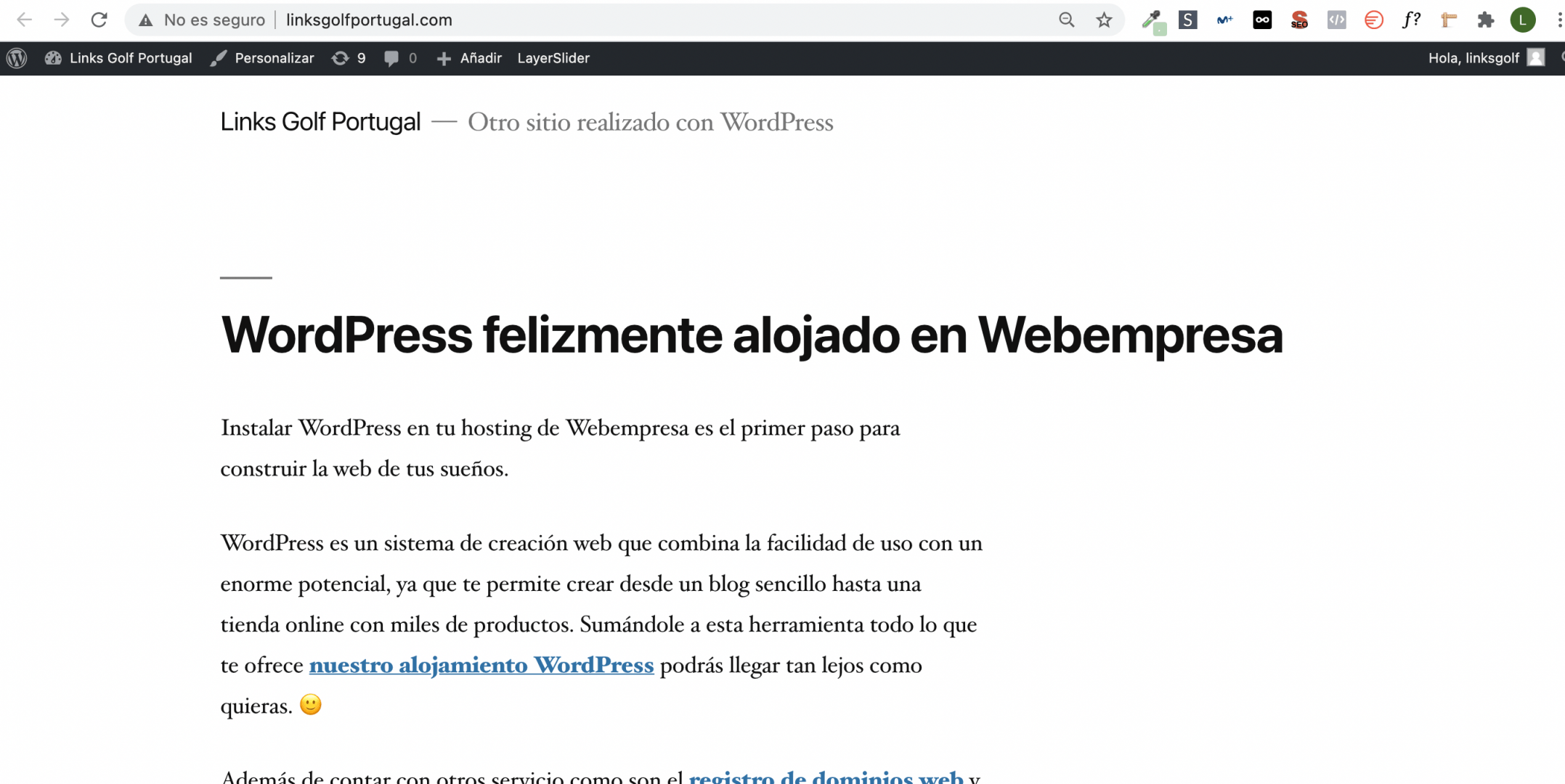Click the address bar URL linksgolfportugal.com
1565x784 pixels.
click(369, 20)
